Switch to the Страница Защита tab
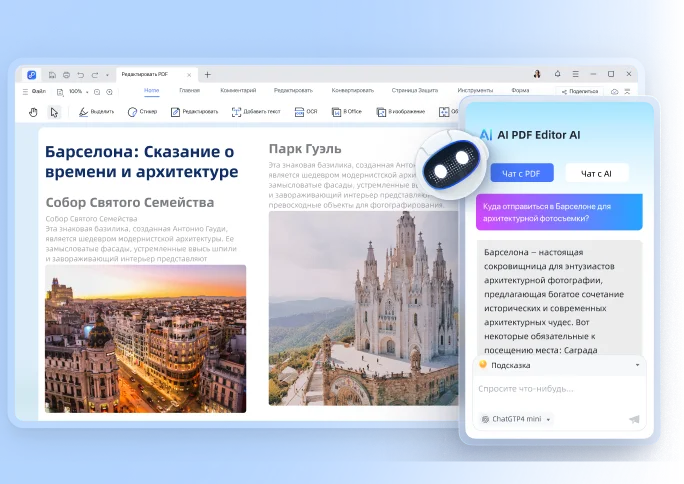This screenshot has height=484, width=684. click(414, 90)
